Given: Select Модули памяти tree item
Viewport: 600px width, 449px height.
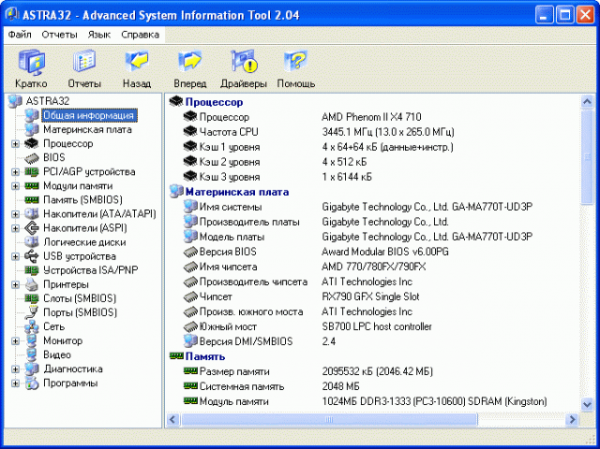Looking at the screenshot, I should pos(78,186).
